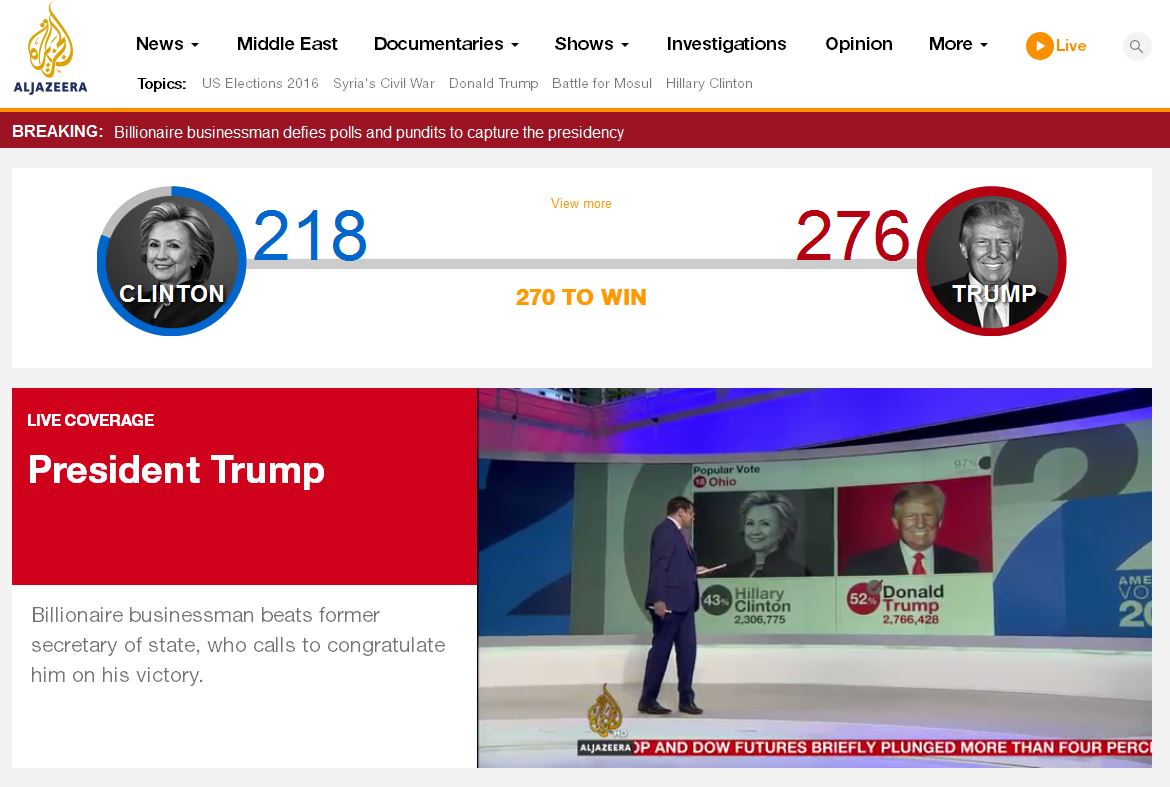Click the BREAKING label
The image size is (1170, 787).
pyautogui.click(x=57, y=131)
